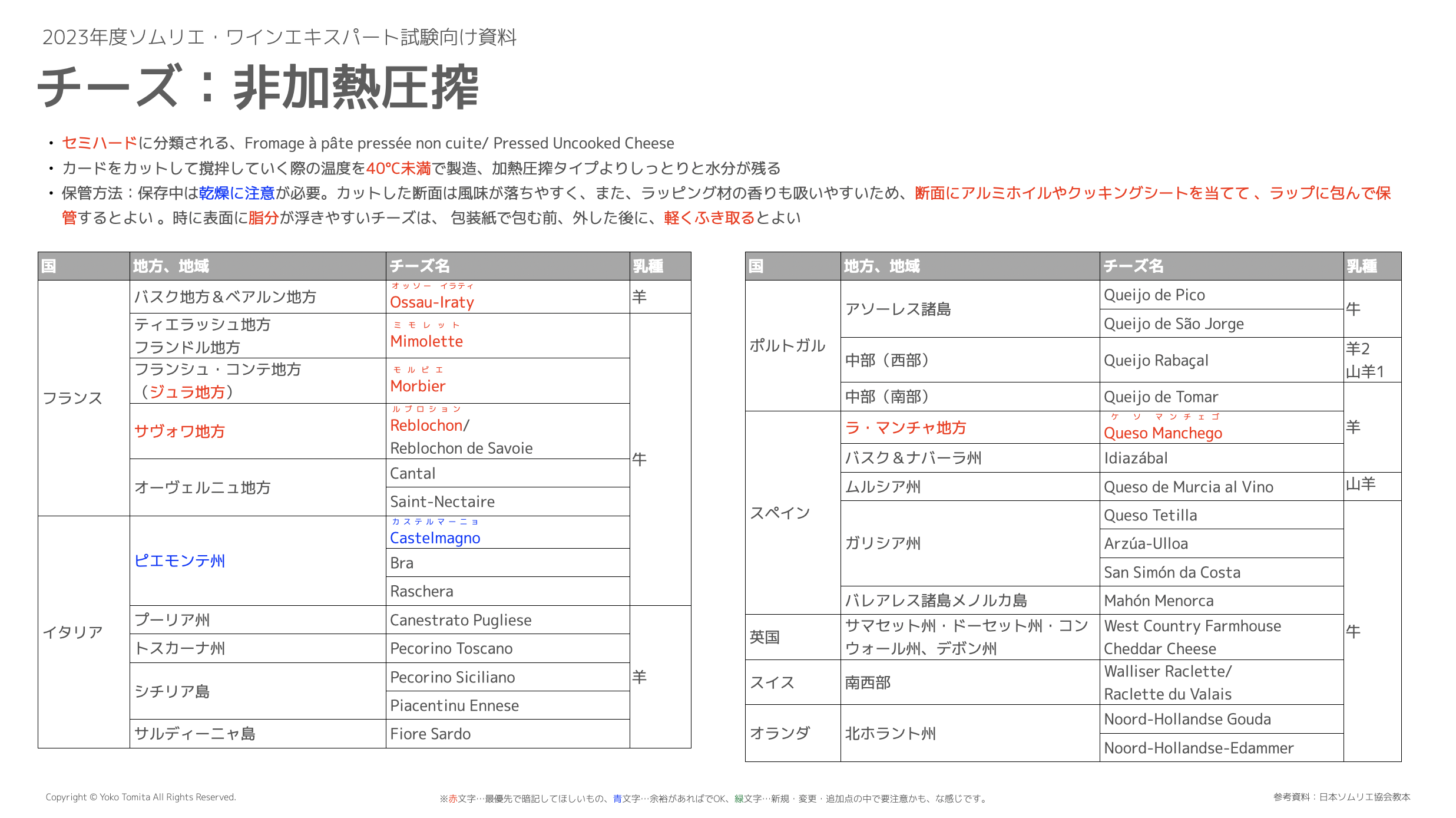Click the cheese name Idiazábal
The width and height of the screenshot is (1456, 818).
1136,458
